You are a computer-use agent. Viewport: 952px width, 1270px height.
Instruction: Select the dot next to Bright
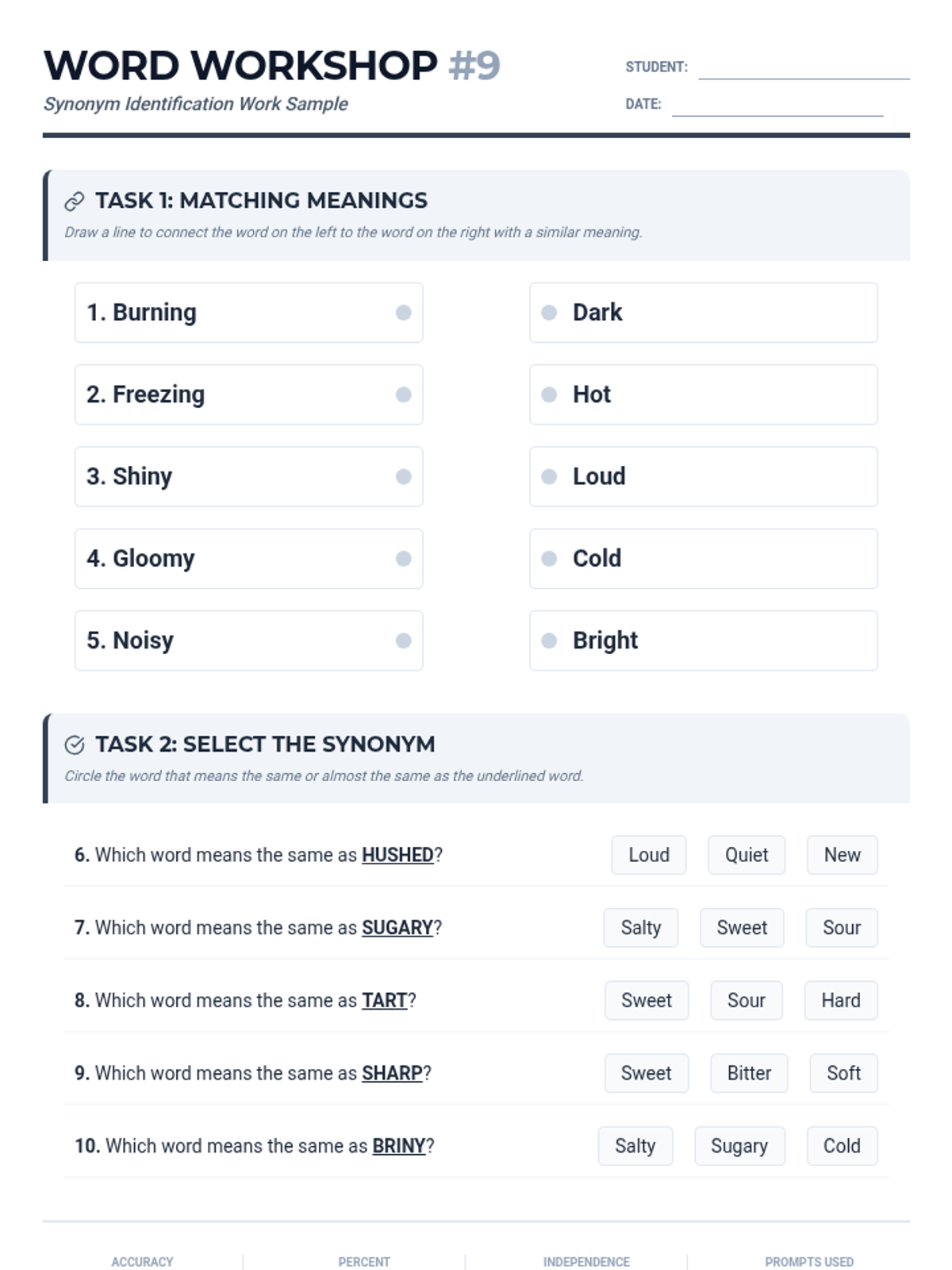click(549, 641)
